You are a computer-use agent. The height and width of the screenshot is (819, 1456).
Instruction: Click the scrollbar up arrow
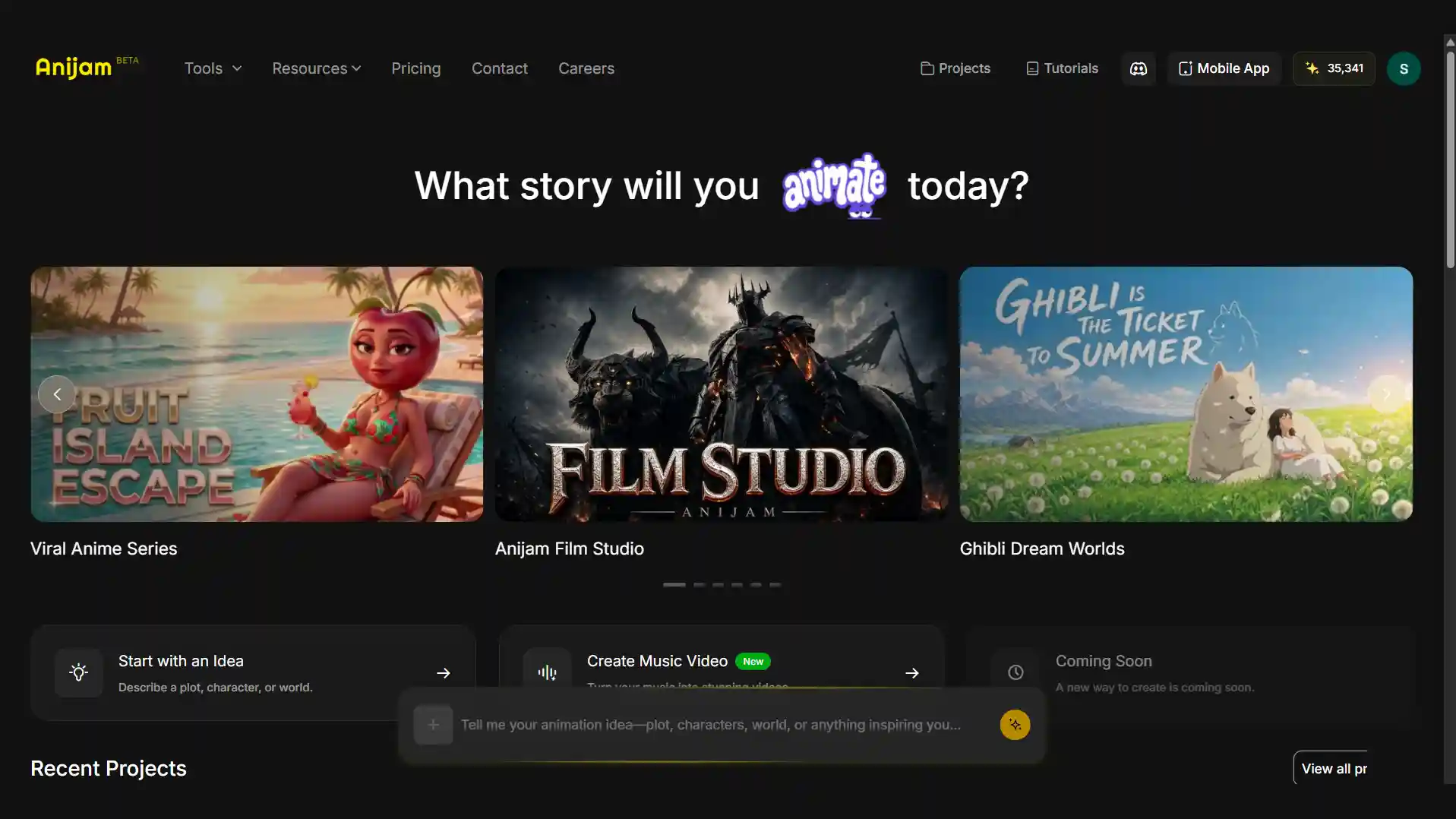tap(1449, 42)
